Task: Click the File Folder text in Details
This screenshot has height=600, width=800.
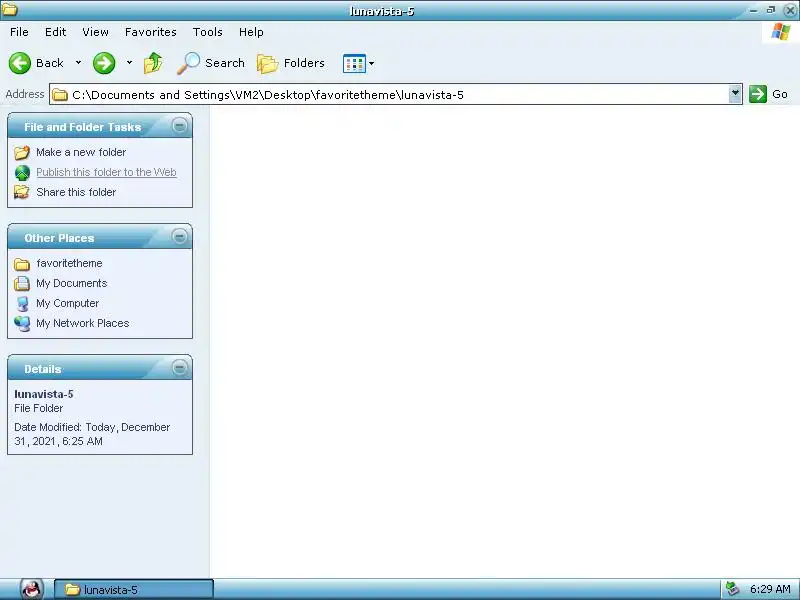Action: click(39, 408)
